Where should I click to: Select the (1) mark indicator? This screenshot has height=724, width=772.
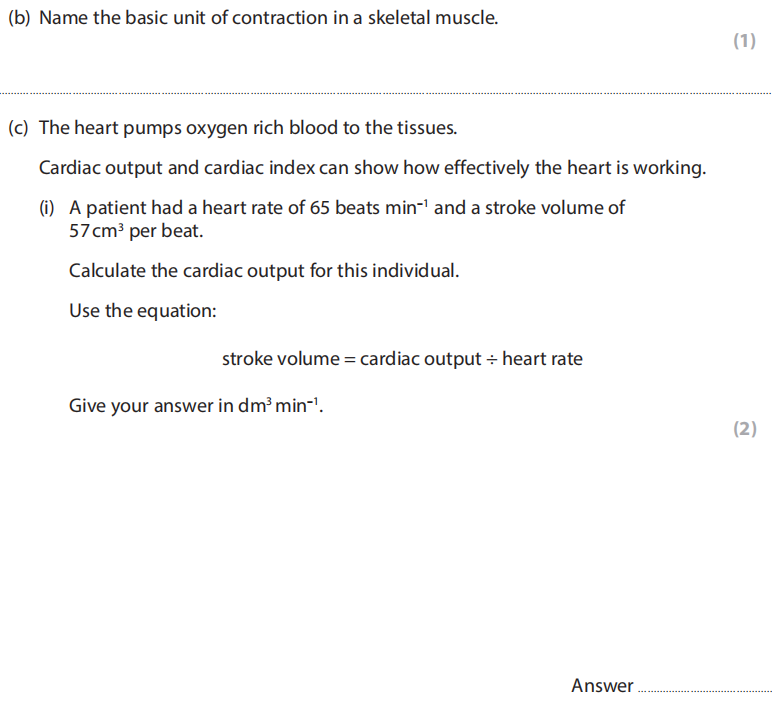click(x=744, y=41)
